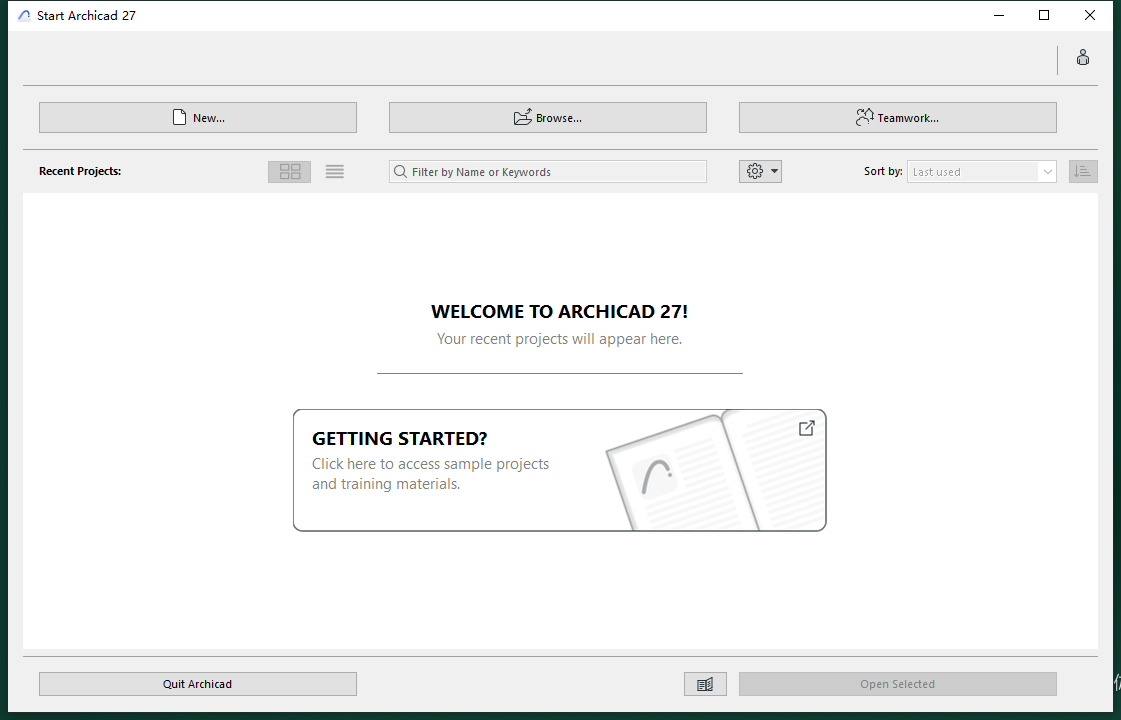Open sample projects via Getting Started link
Image resolution: width=1121 pixels, height=720 pixels.
click(430, 463)
